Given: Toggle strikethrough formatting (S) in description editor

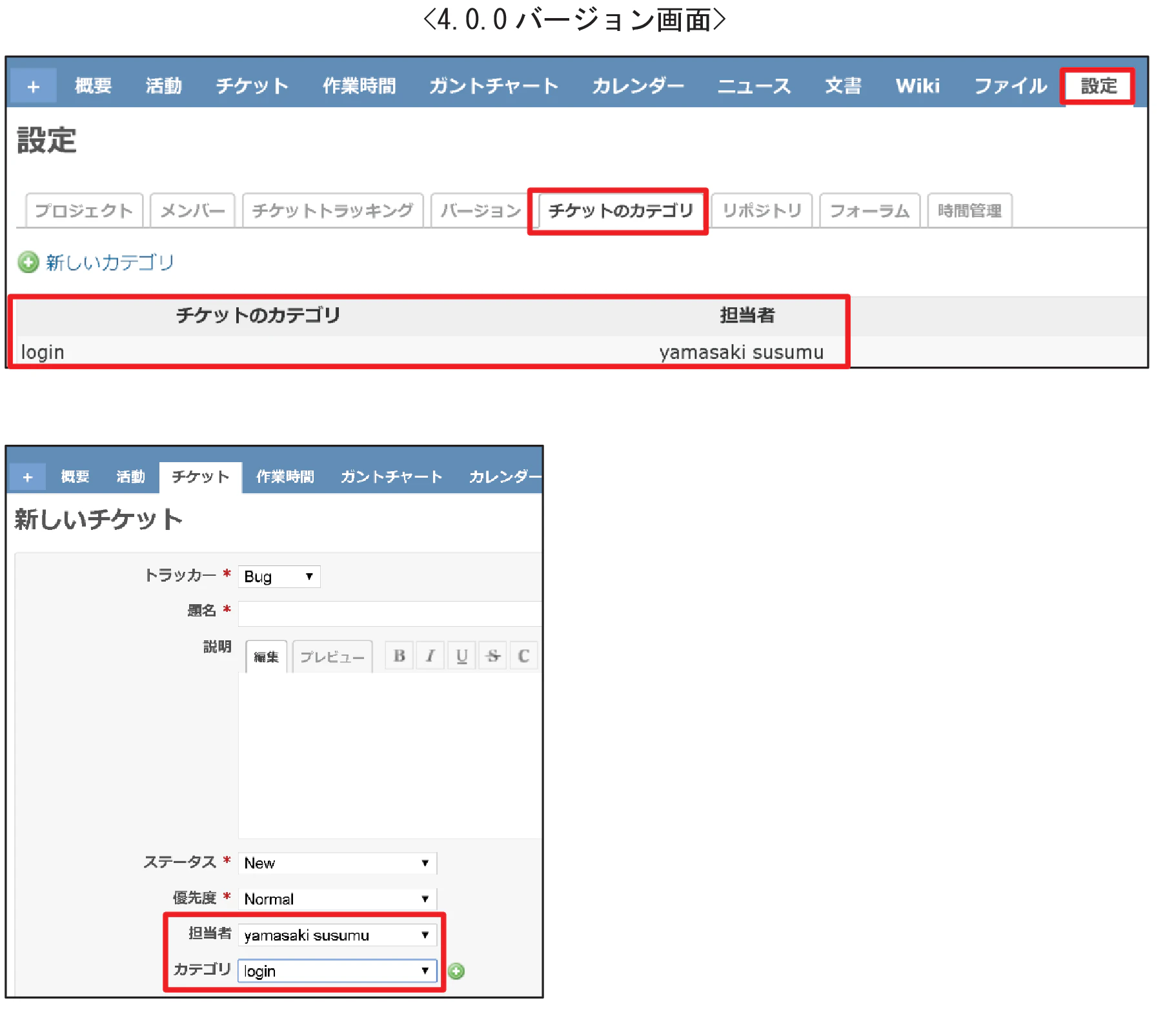Looking at the screenshot, I should tap(493, 656).
